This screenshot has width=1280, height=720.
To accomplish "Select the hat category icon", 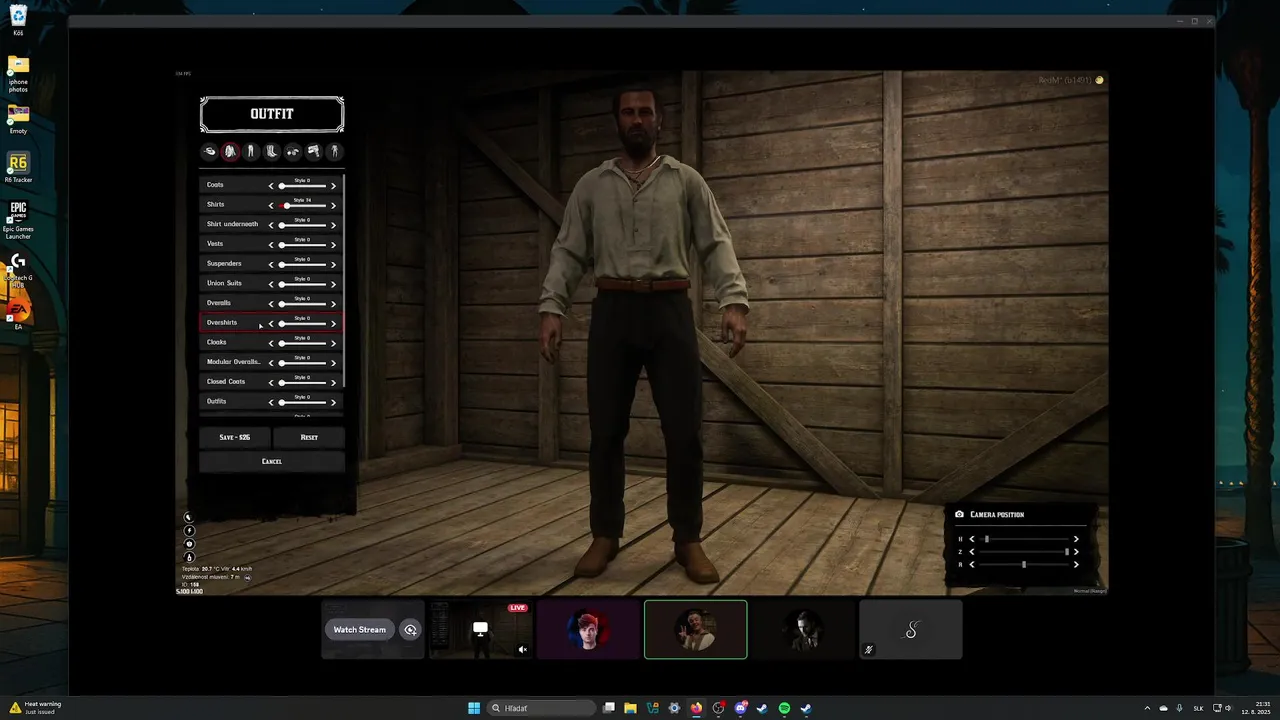I will pos(209,152).
